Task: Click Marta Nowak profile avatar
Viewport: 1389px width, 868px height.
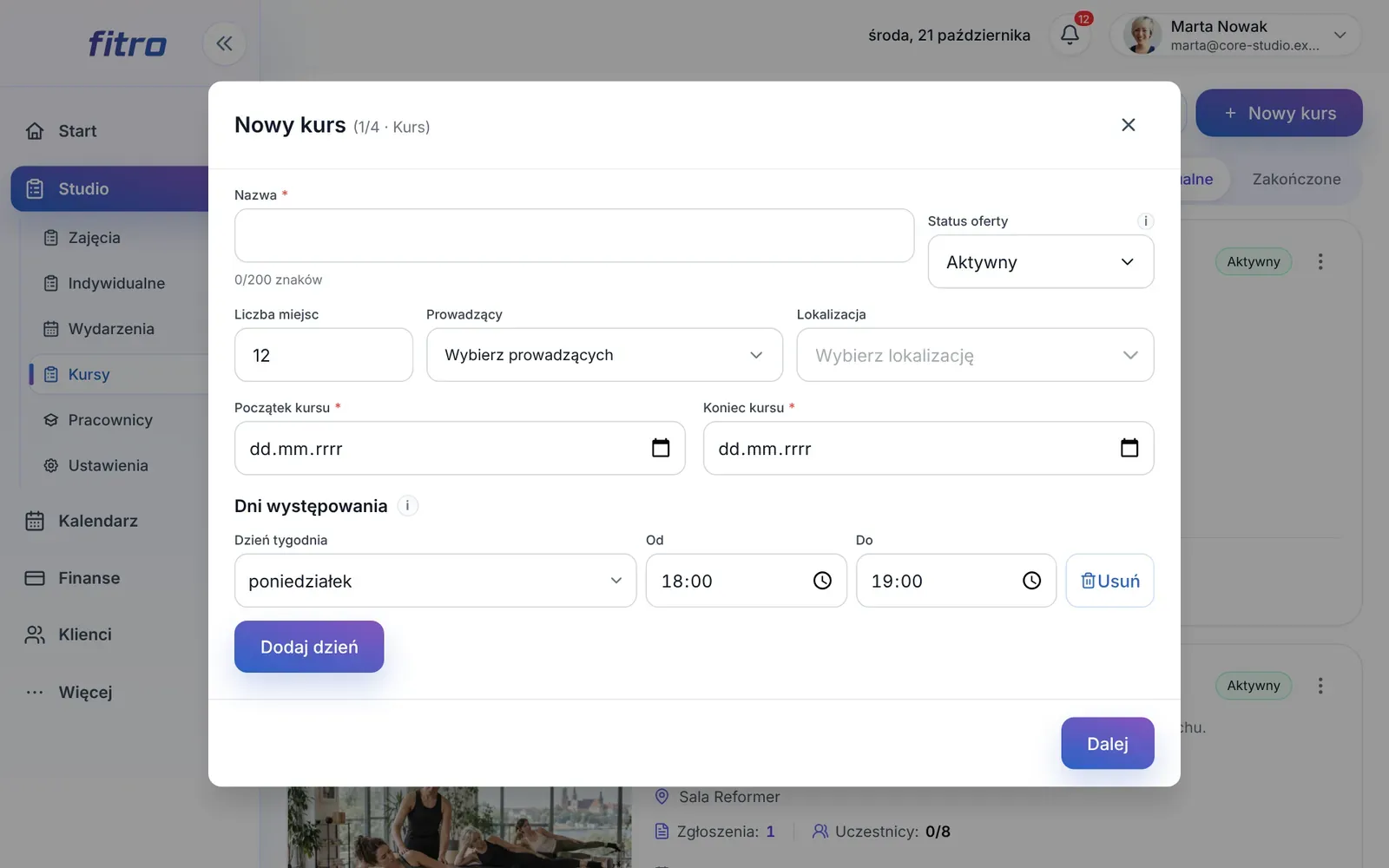Action: click(x=1142, y=36)
